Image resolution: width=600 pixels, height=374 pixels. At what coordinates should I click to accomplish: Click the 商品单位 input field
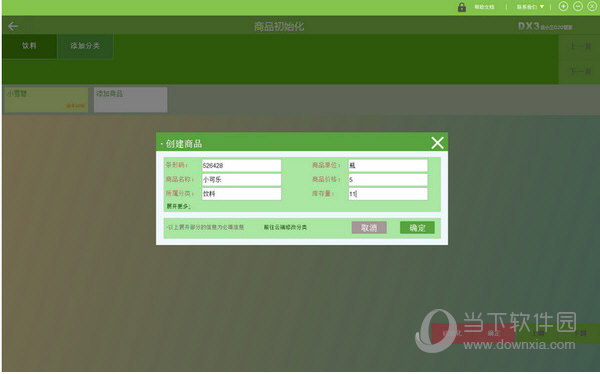(388, 165)
